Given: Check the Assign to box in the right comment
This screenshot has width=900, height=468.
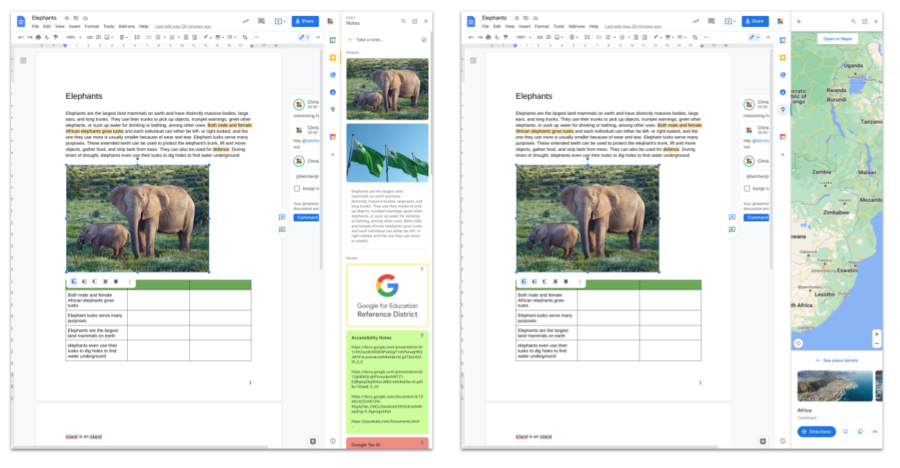Looking at the screenshot, I should click(747, 188).
